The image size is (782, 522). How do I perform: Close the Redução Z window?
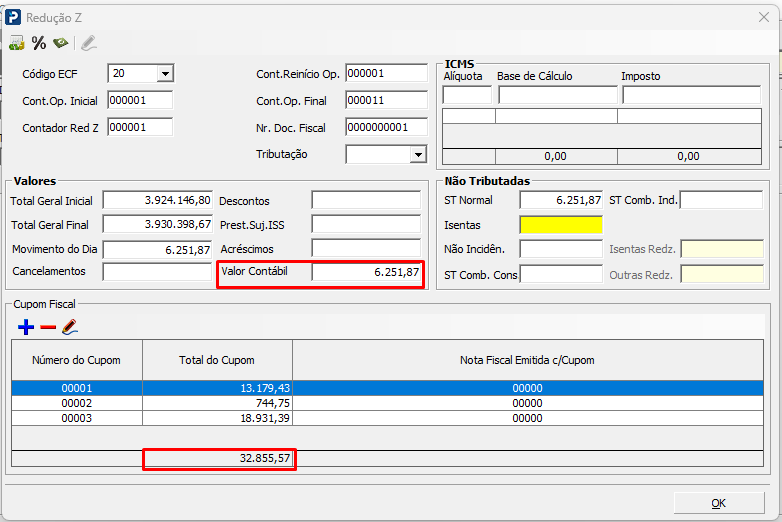(x=764, y=16)
